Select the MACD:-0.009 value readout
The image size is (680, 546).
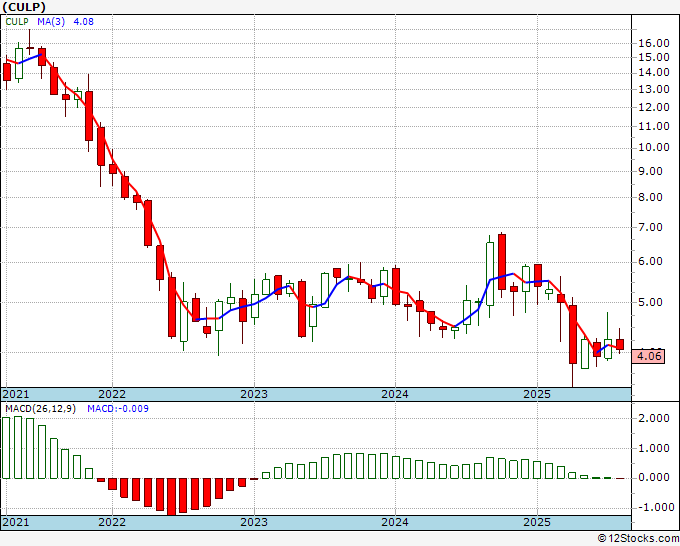118,409
